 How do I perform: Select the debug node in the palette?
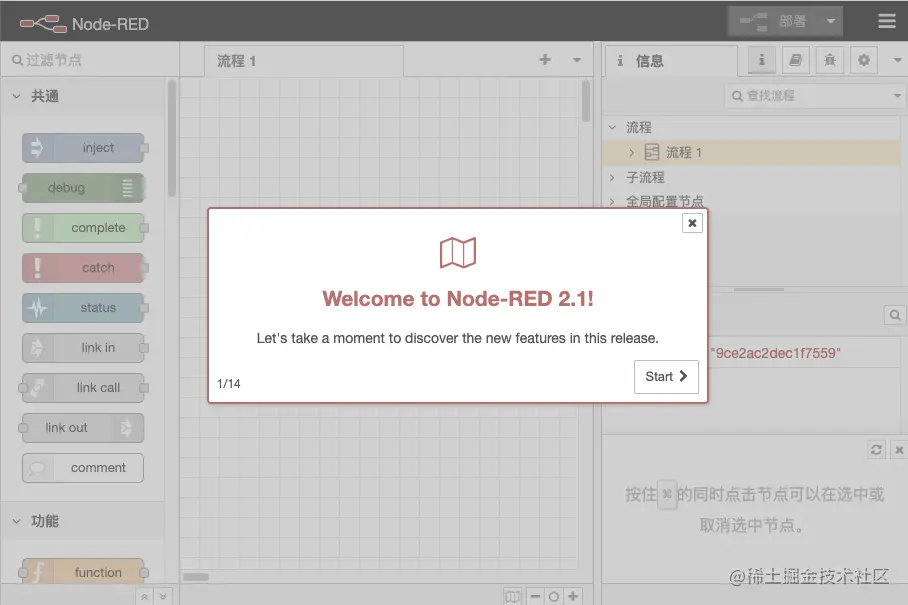click(x=83, y=188)
